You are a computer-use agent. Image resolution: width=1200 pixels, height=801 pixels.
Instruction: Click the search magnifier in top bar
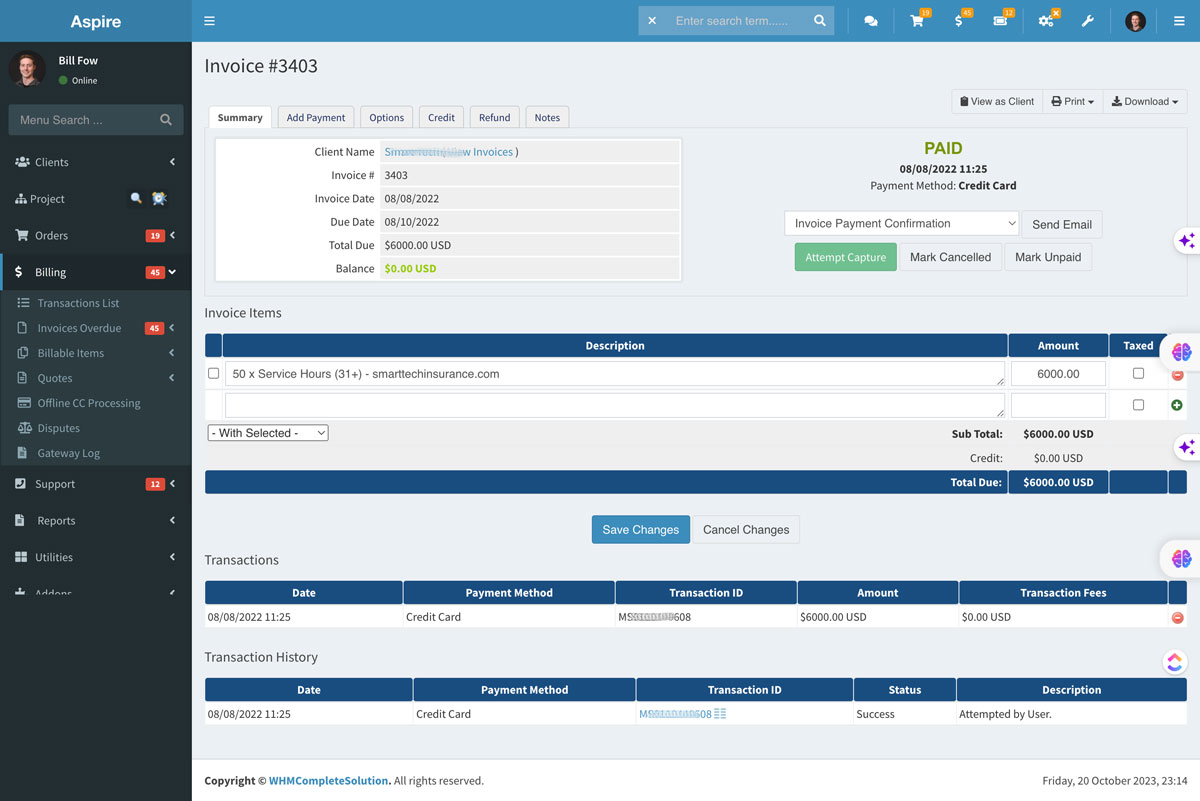tap(820, 21)
